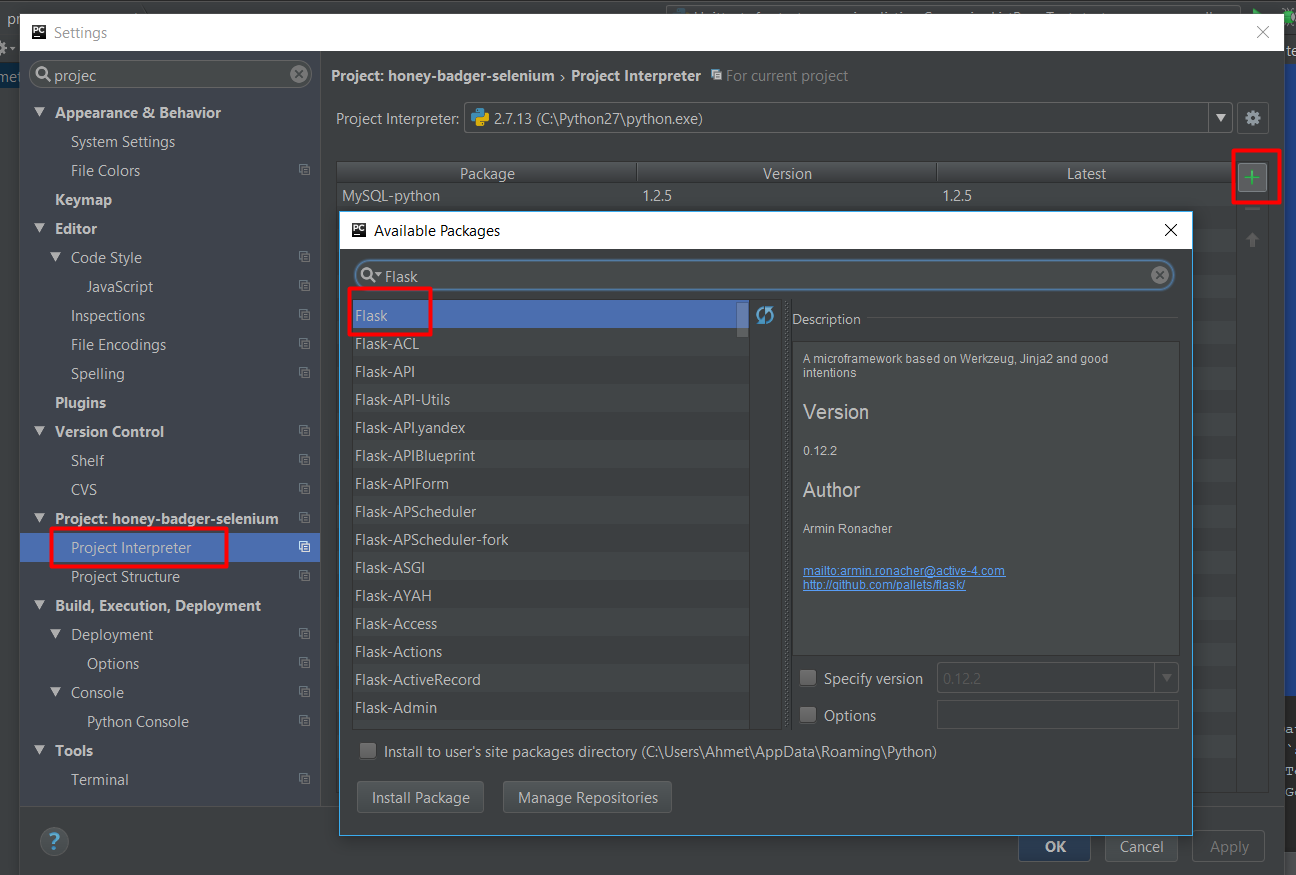1296x875 pixels.
Task: Click the Cancel button in Settings
Action: [1141, 846]
